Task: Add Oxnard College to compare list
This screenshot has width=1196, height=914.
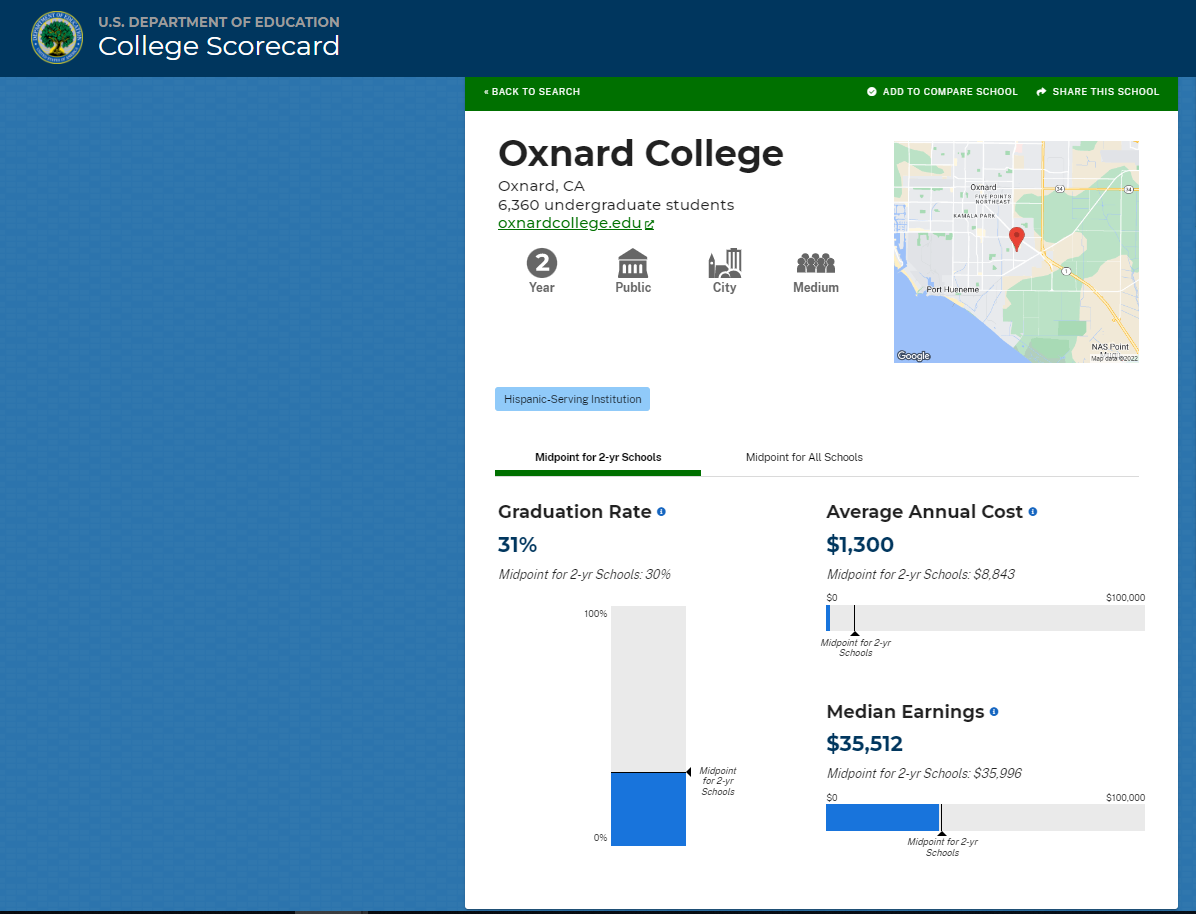Action: tap(942, 92)
